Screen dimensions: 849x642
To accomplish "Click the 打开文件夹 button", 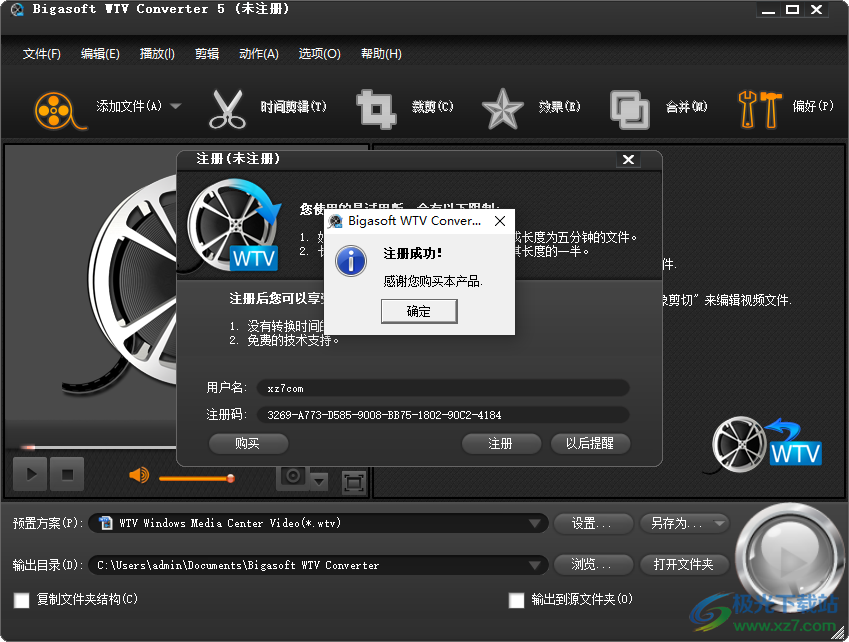I will point(684,565).
